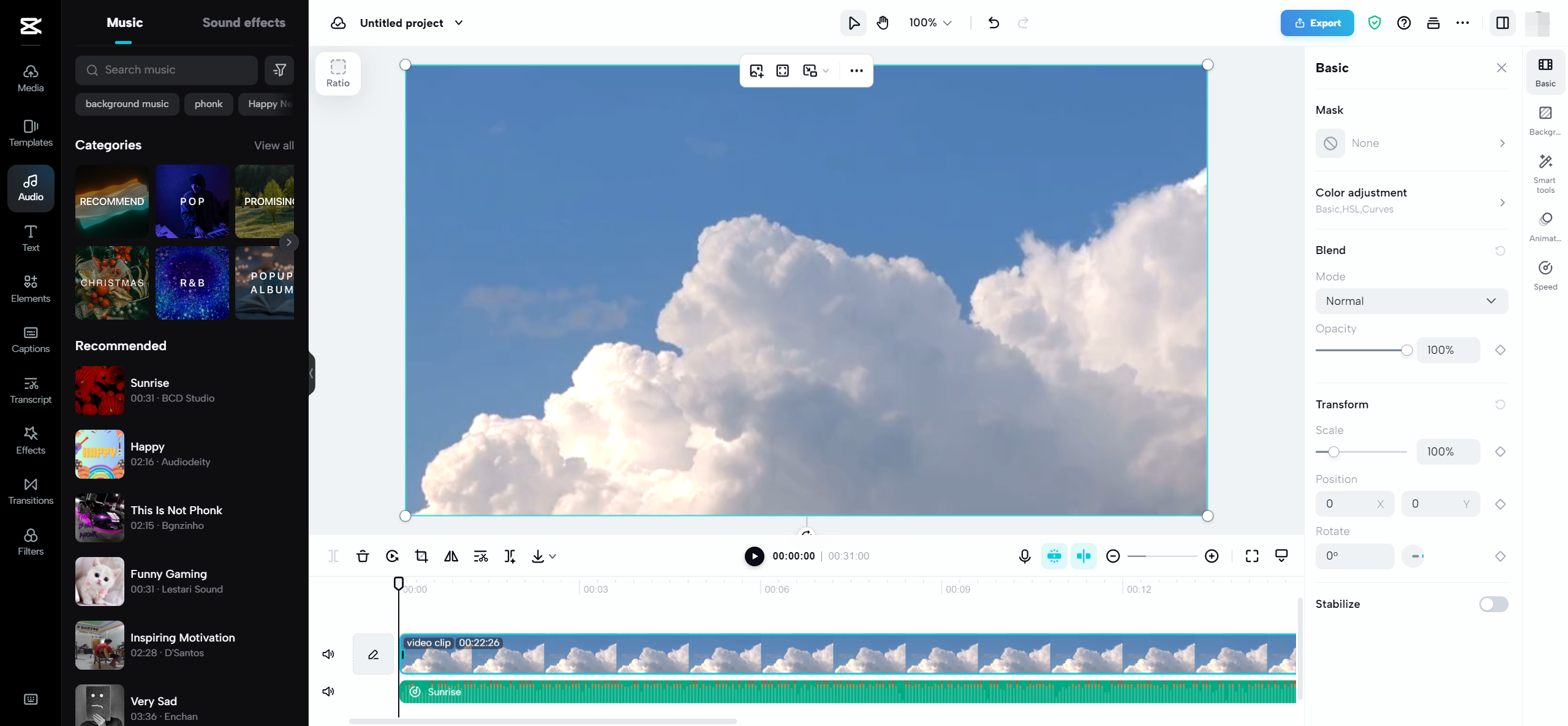This screenshot has width=1568, height=726.
Task: Open the Captions panel
Action: click(x=31, y=339)
